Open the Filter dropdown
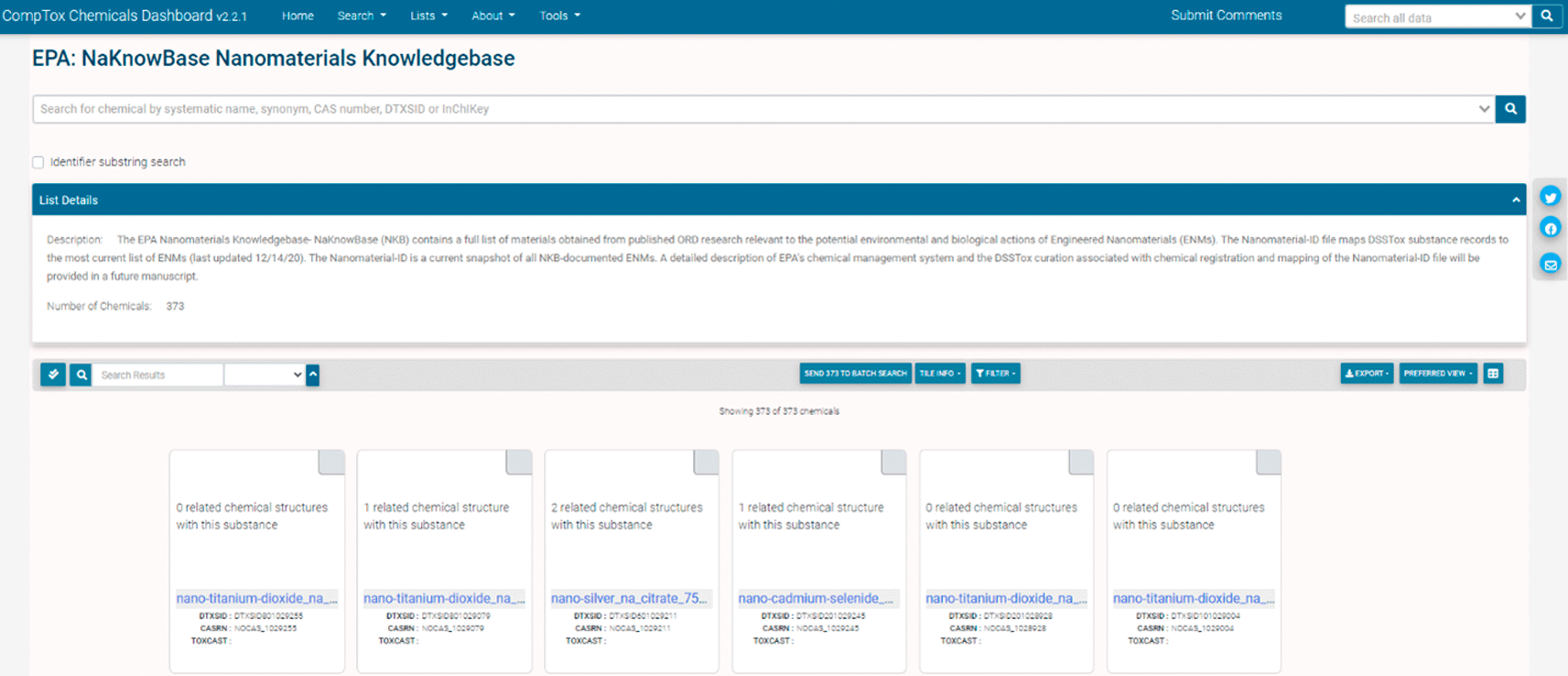Image resolution: width=1568 pixels, height=676 pixels. click(996, 374)
